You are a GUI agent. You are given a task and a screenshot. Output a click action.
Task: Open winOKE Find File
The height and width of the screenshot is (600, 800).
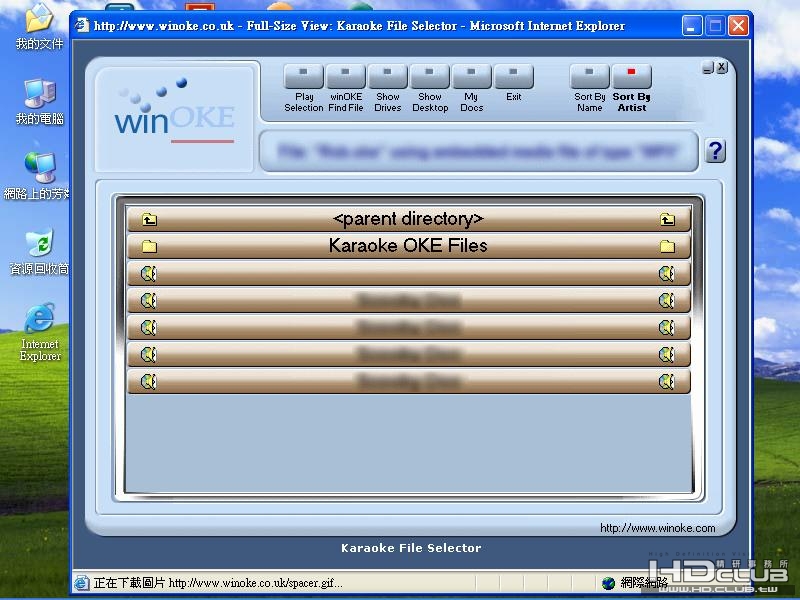click(x=345, y=77)
